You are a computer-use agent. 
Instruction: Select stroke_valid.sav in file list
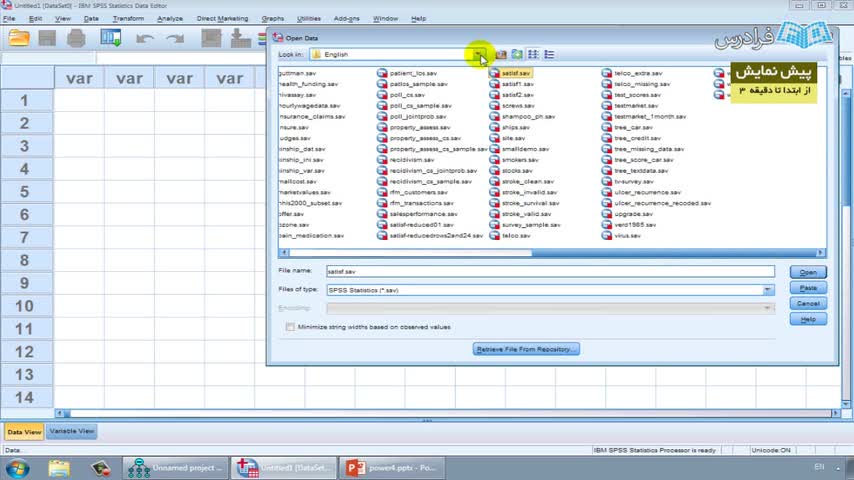point(526,214)
